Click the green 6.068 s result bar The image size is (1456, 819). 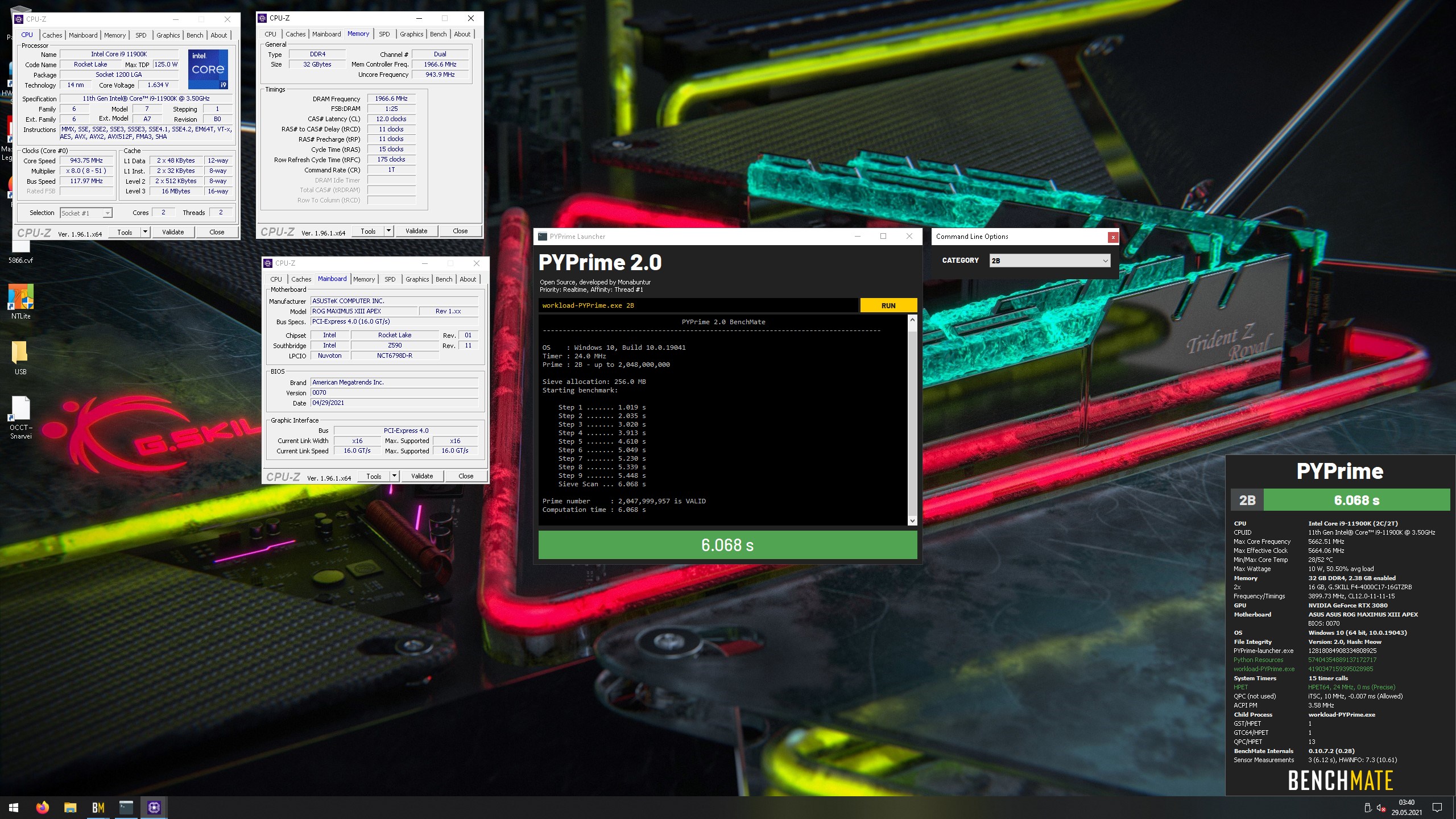click(727, 545)
